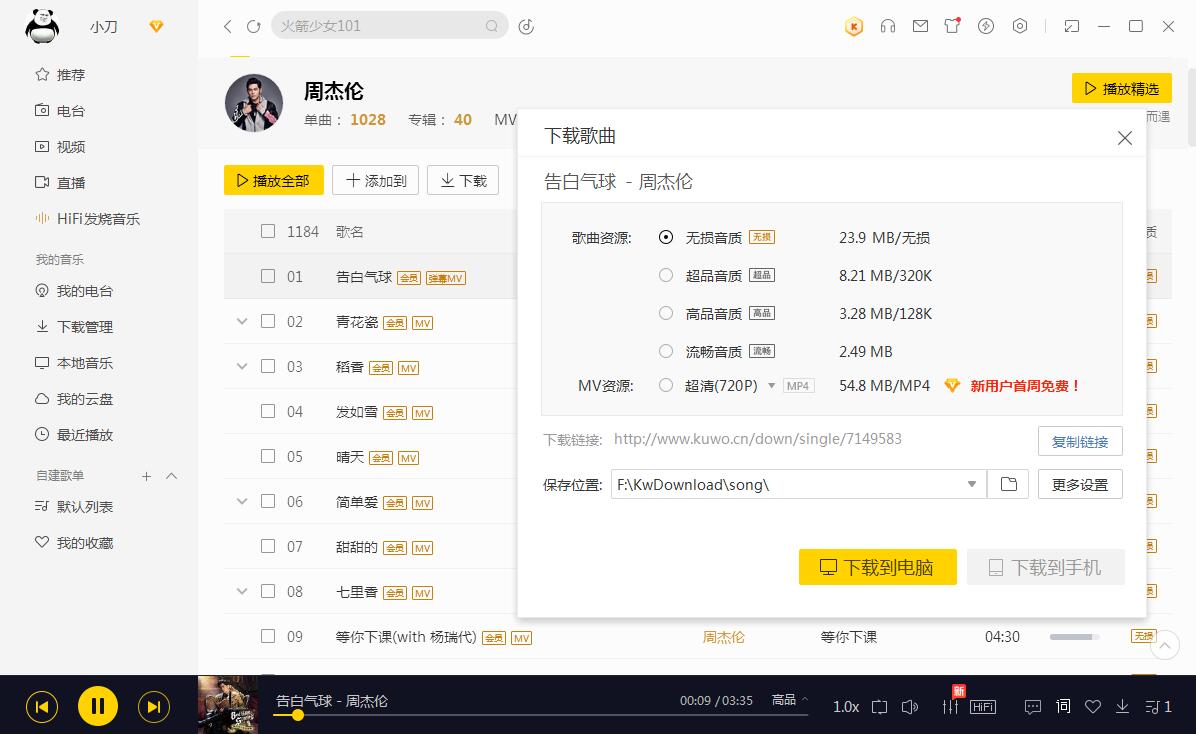Image resolution: width=1196 pixels, height=734 pixels.
Task: Open the headphones icon in the top bar
Action: coord(888,27)
